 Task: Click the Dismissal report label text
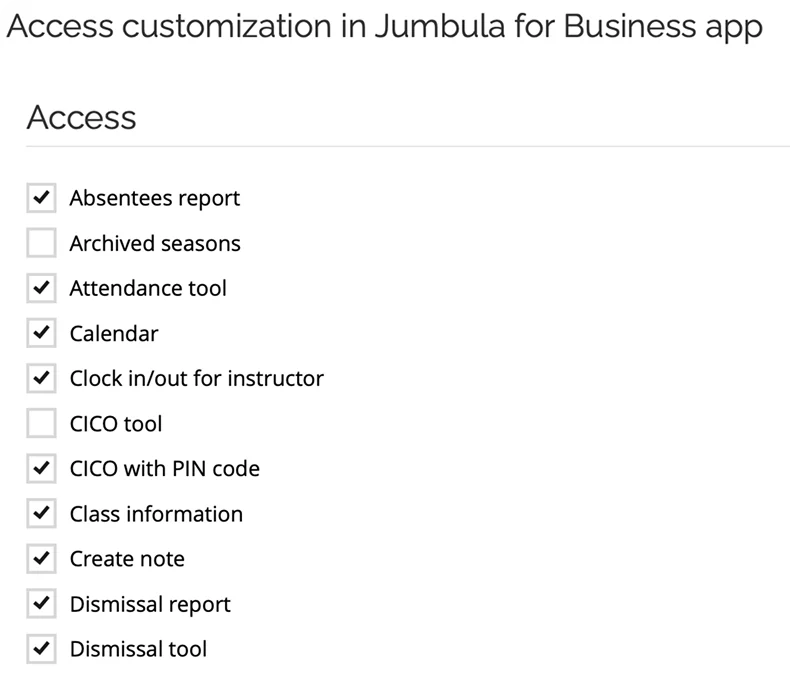(150, 604)
